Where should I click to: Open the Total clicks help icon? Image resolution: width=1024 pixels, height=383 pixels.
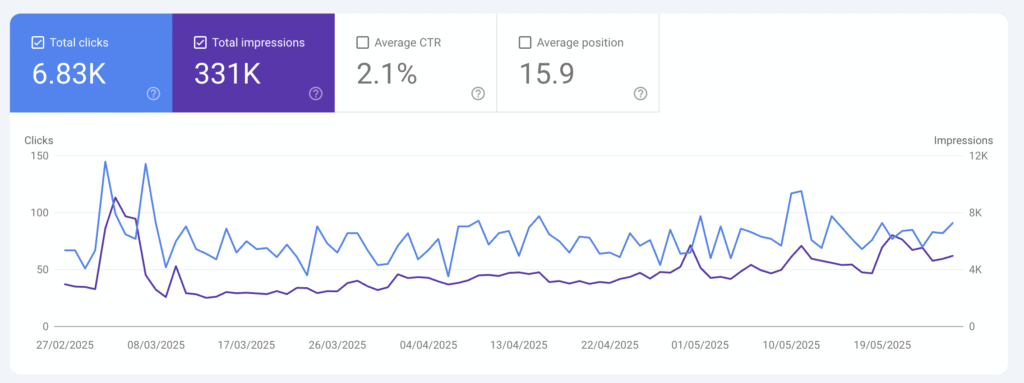coord(153,93)
